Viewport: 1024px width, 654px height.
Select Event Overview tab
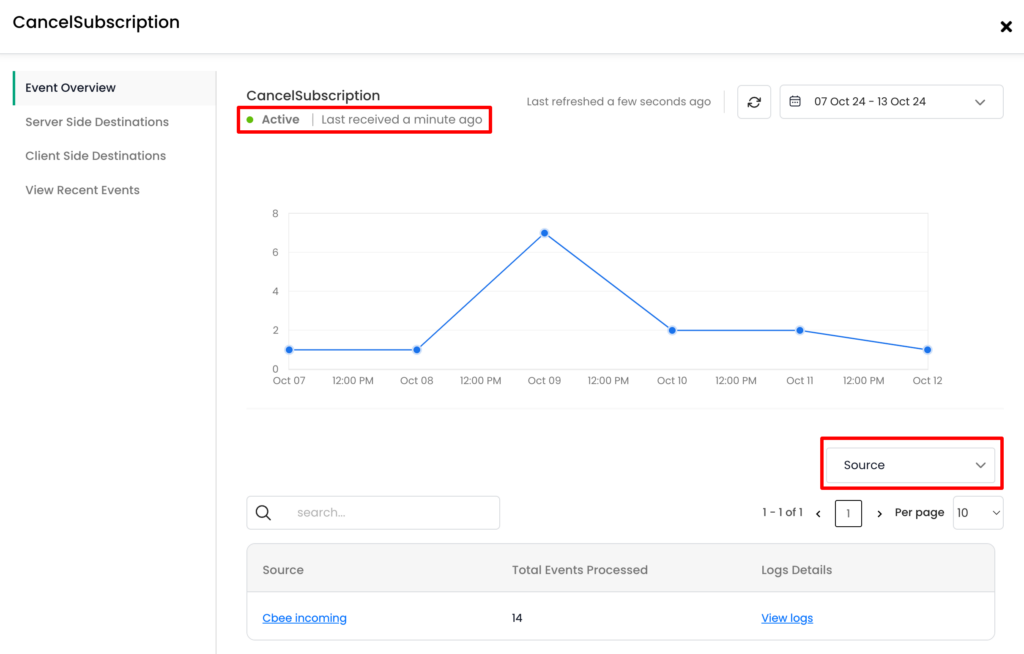click(x=114, y=88)
